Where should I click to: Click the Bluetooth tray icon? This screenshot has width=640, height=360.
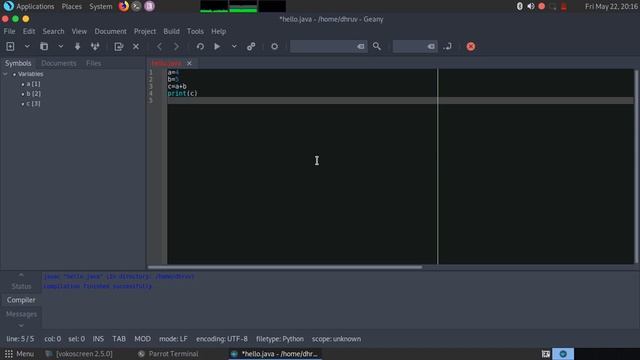pyautogui.click(x=520, y=6)
